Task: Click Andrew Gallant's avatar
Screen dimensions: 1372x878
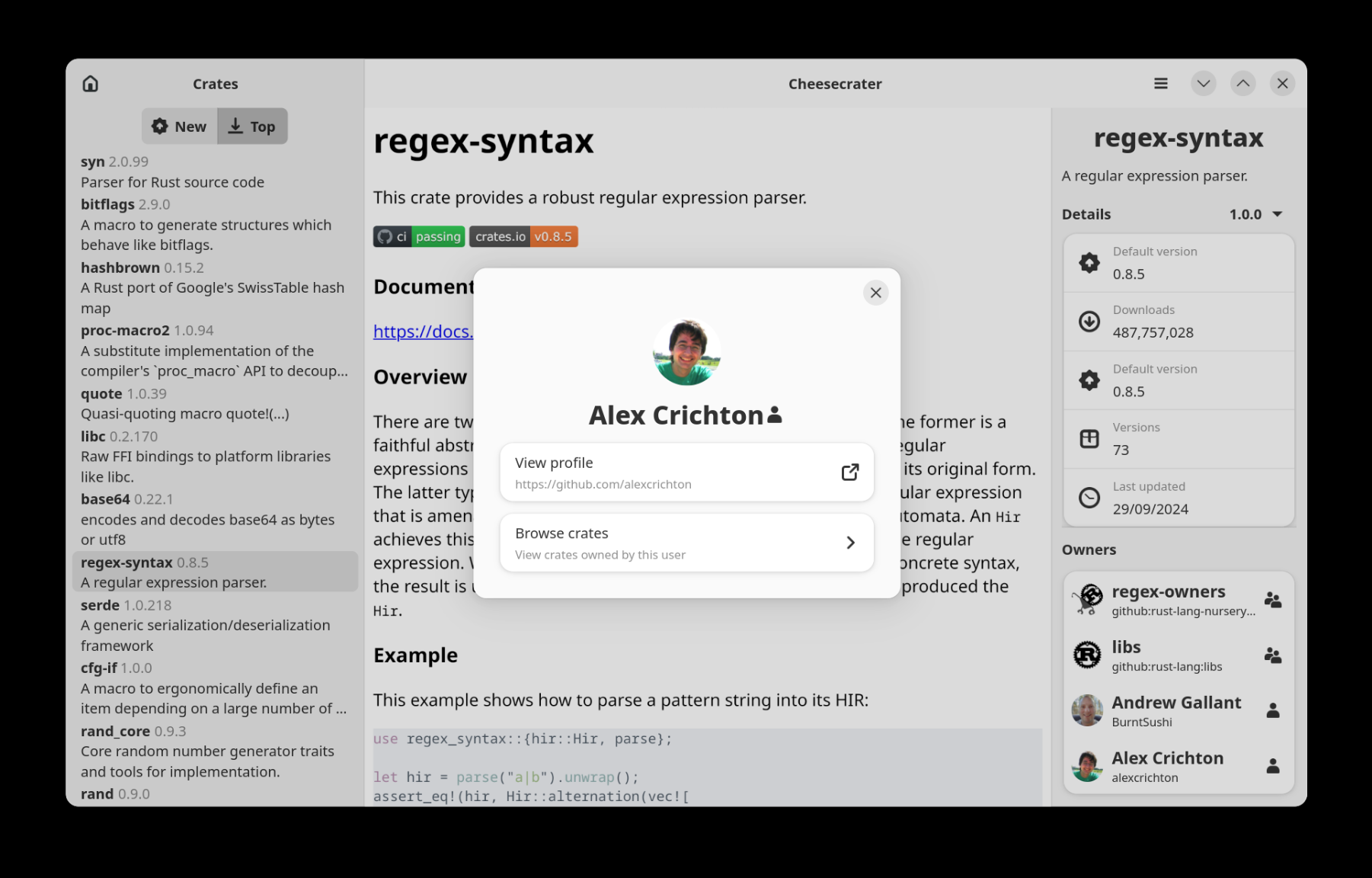Action: [x=1087, y=710]
